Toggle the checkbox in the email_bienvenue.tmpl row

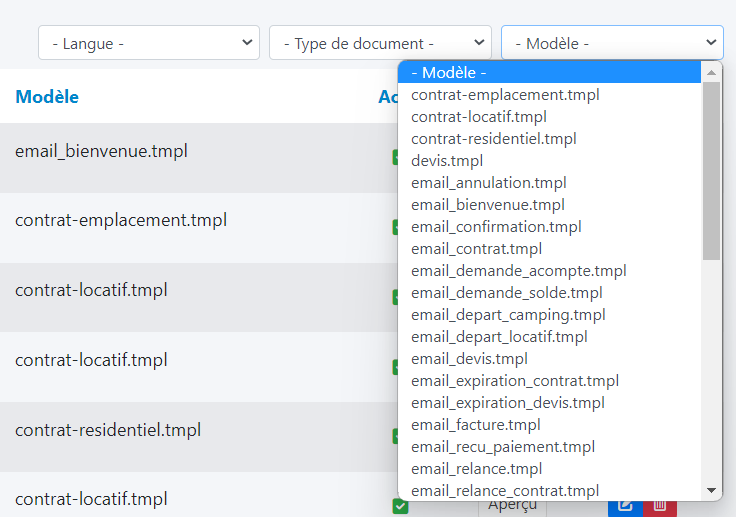coord(396,157)
